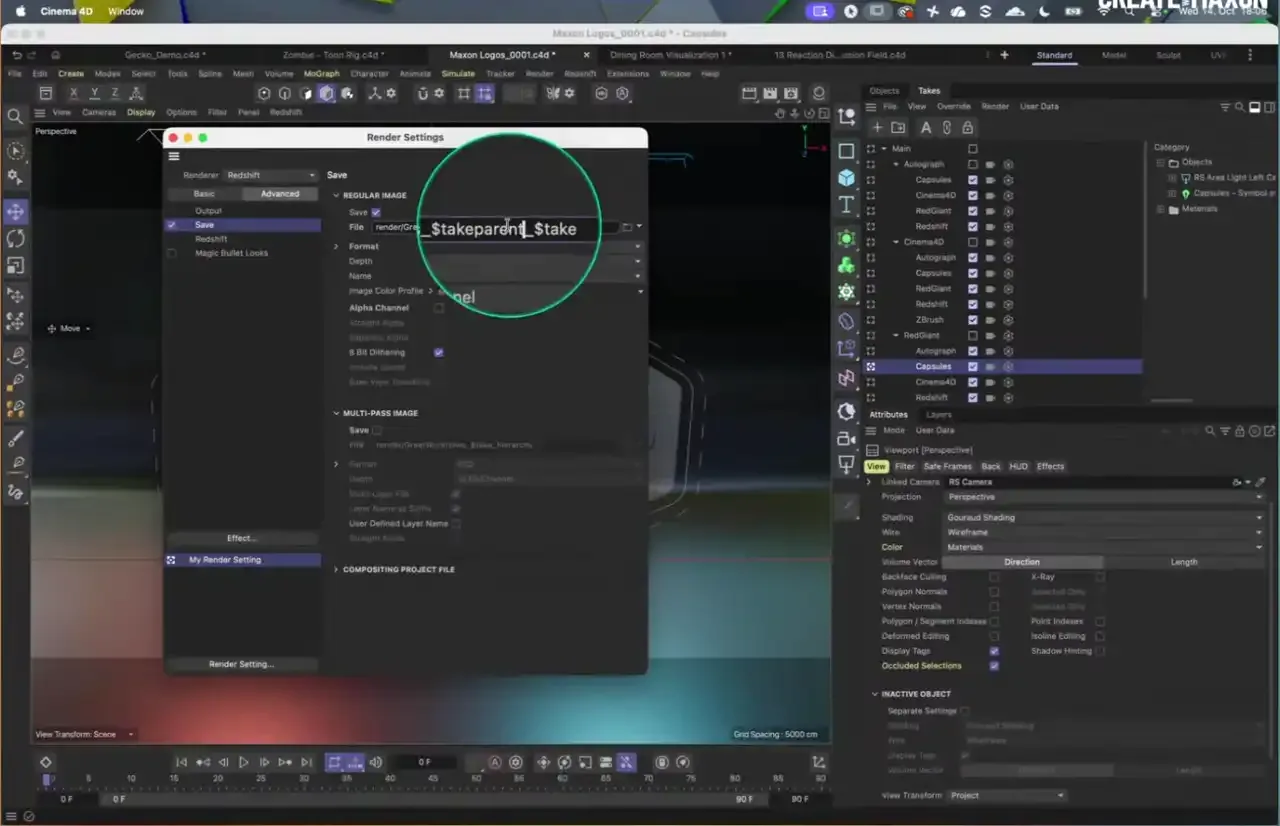
Task: Click the Effect... button
Action: click(242, 538)
